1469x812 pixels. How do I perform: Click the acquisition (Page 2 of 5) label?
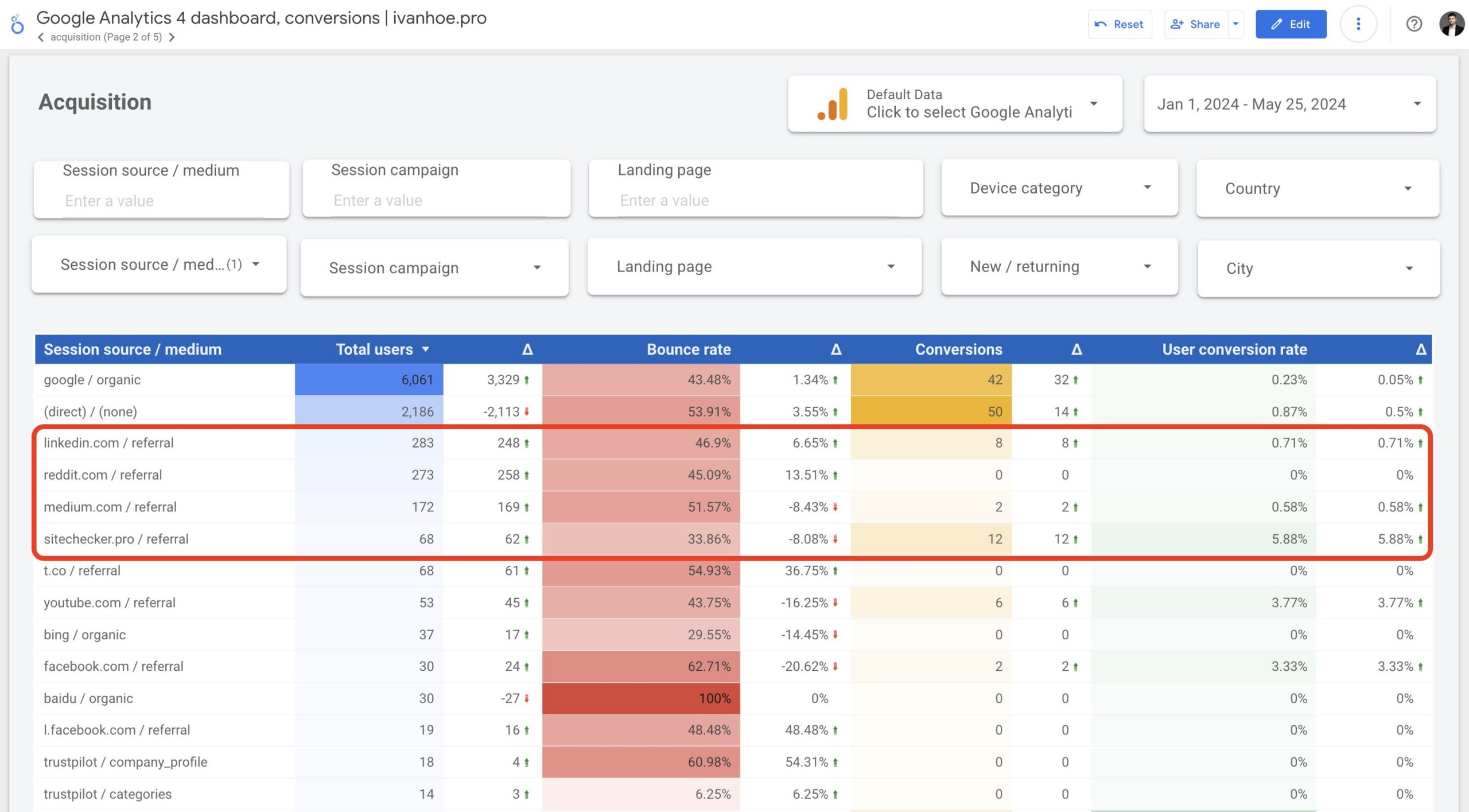[x=106, y=37]
